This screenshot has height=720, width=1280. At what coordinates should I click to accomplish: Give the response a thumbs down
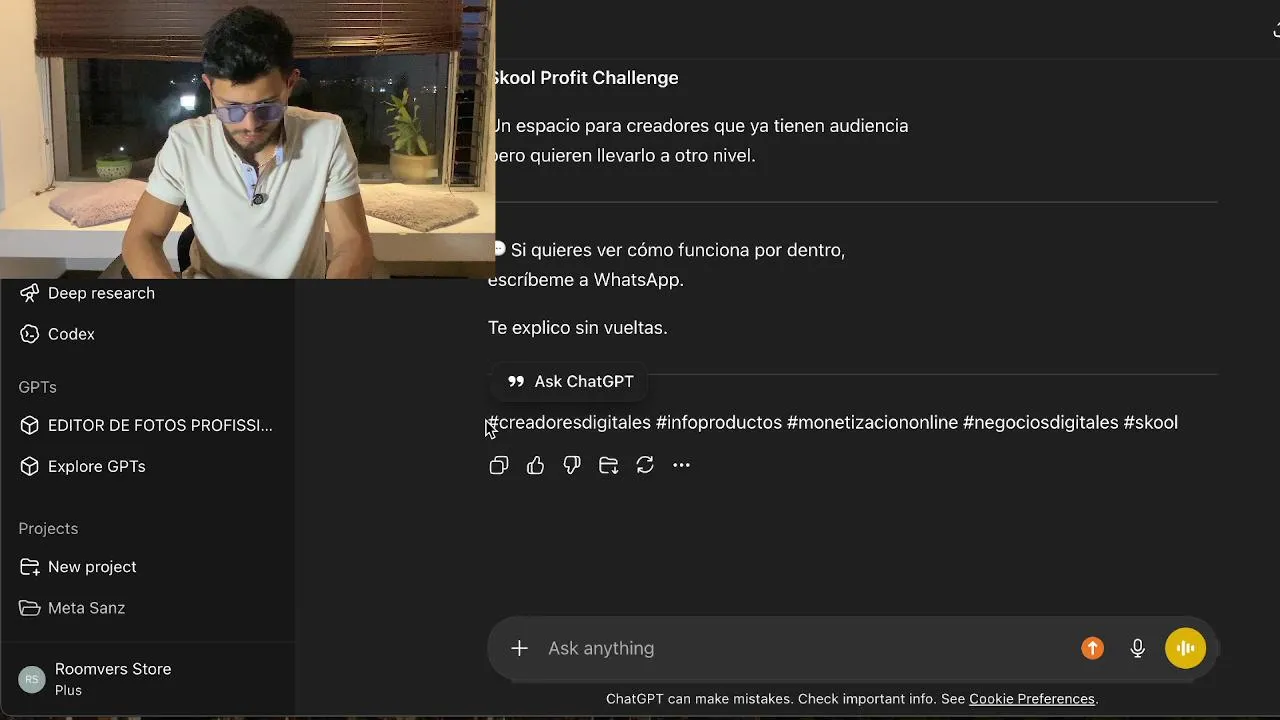click(x=572, y=465)
